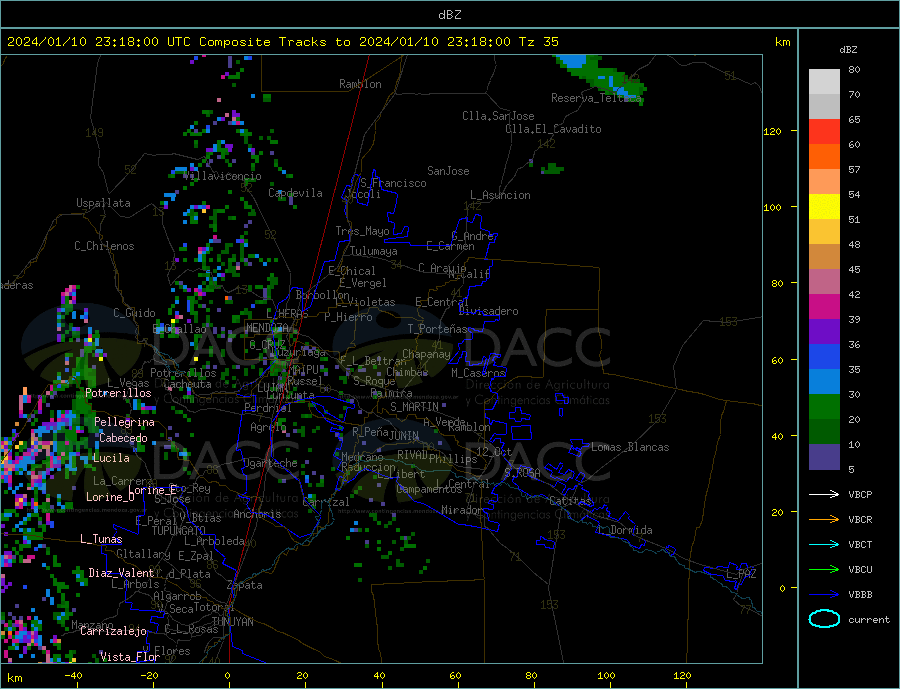
Task: Click the blue VBBB arrow in the legend
Action: [824, 594]
